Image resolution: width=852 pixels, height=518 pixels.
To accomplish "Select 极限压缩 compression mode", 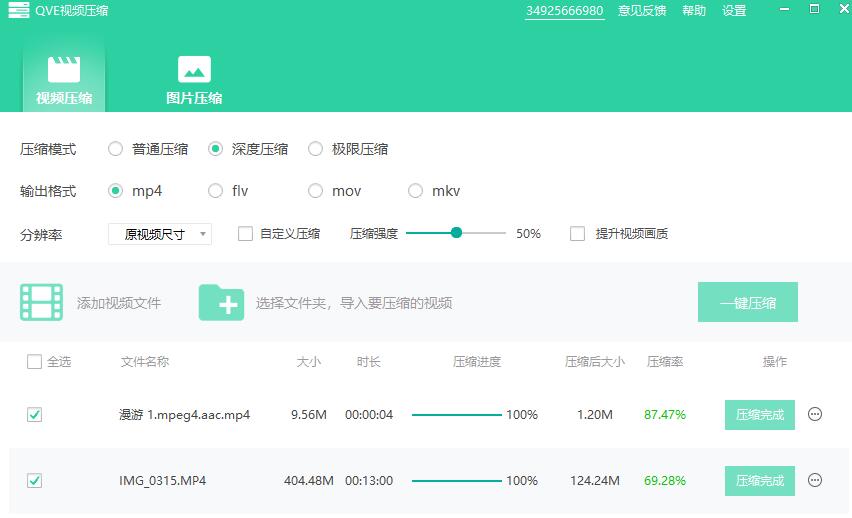I will coord(316,149).
